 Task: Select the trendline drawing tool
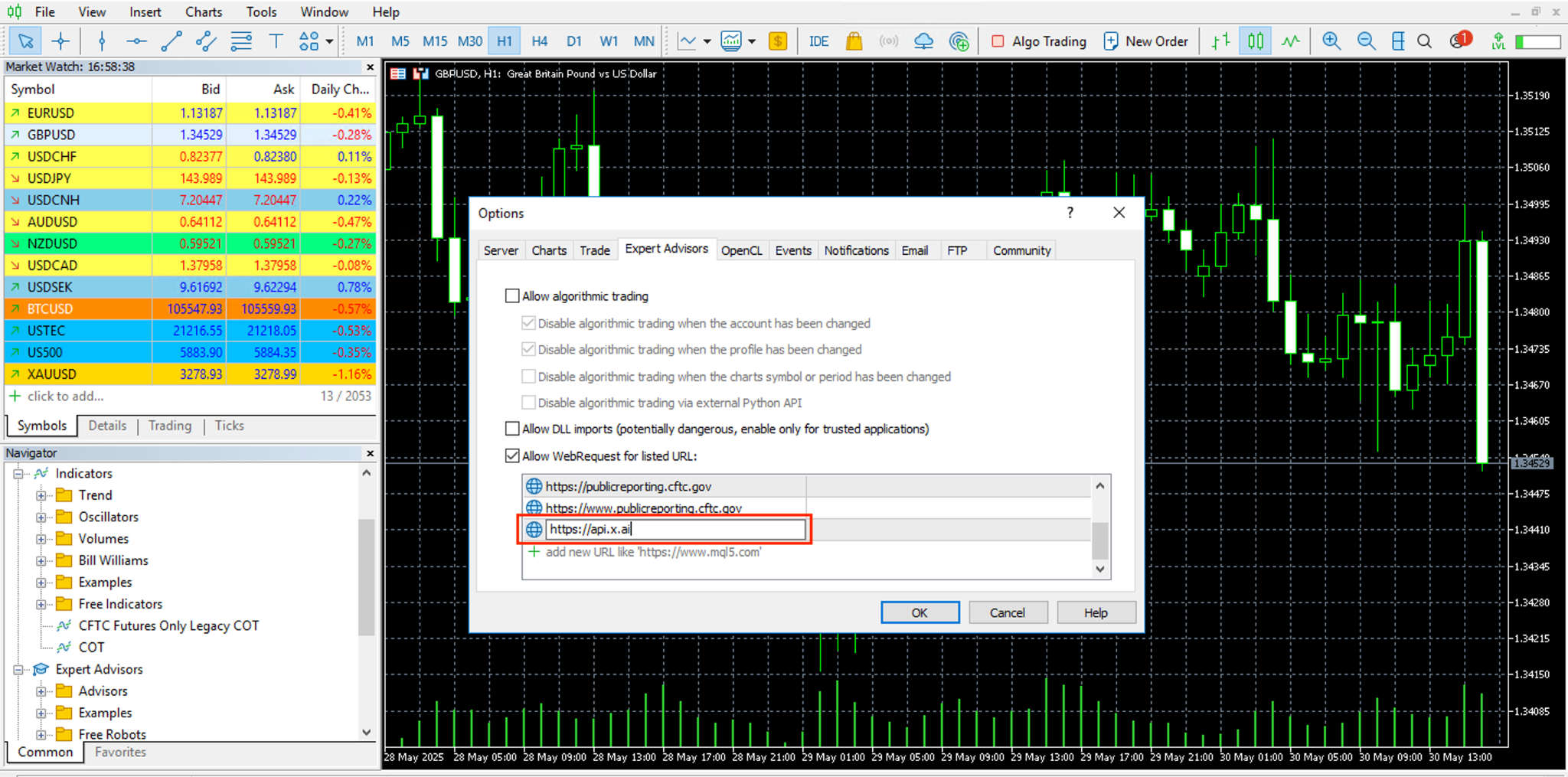point(171,41)
